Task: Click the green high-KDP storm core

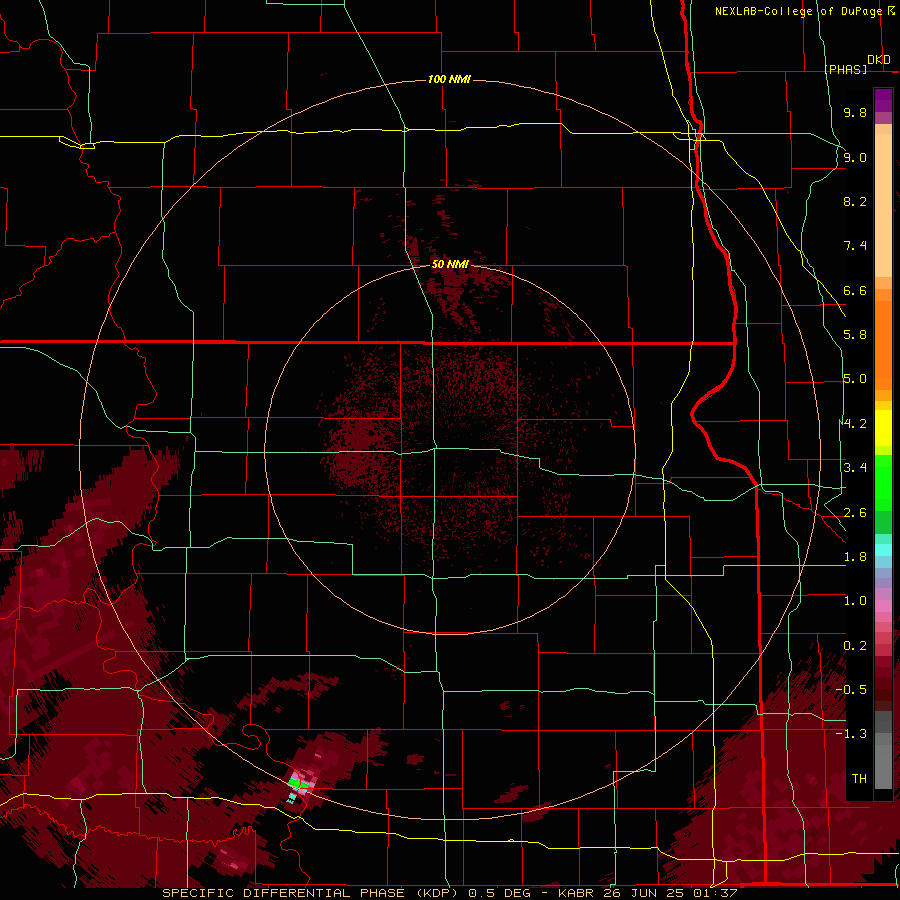Action: pos(298,782)
